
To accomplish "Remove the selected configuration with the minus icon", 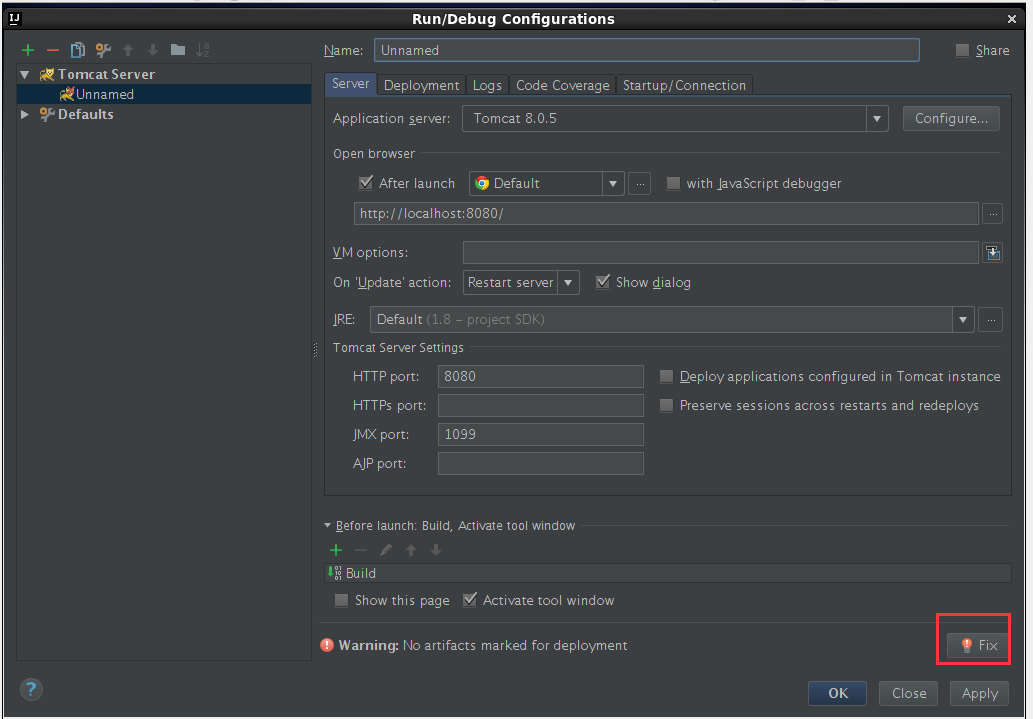I will tap(53, 50).
